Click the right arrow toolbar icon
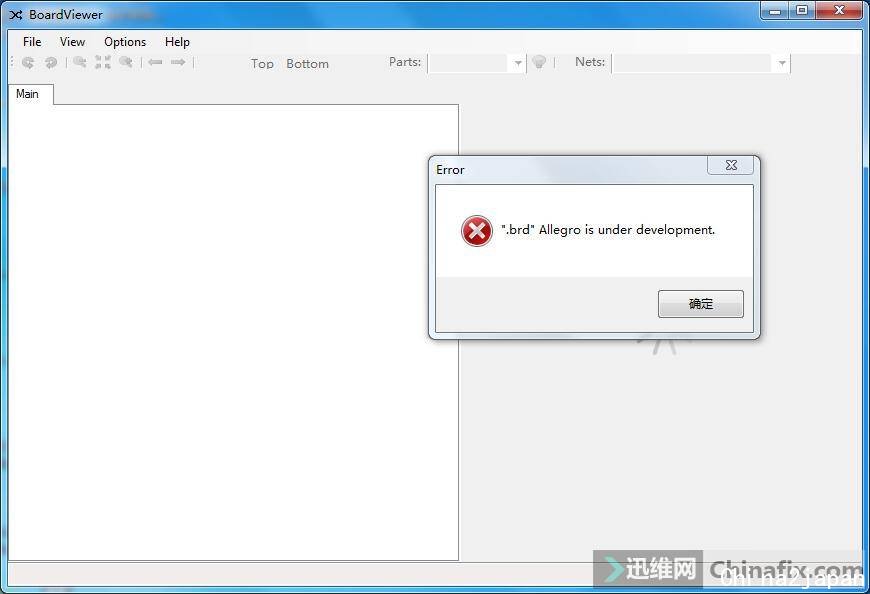 click(178, 62)
